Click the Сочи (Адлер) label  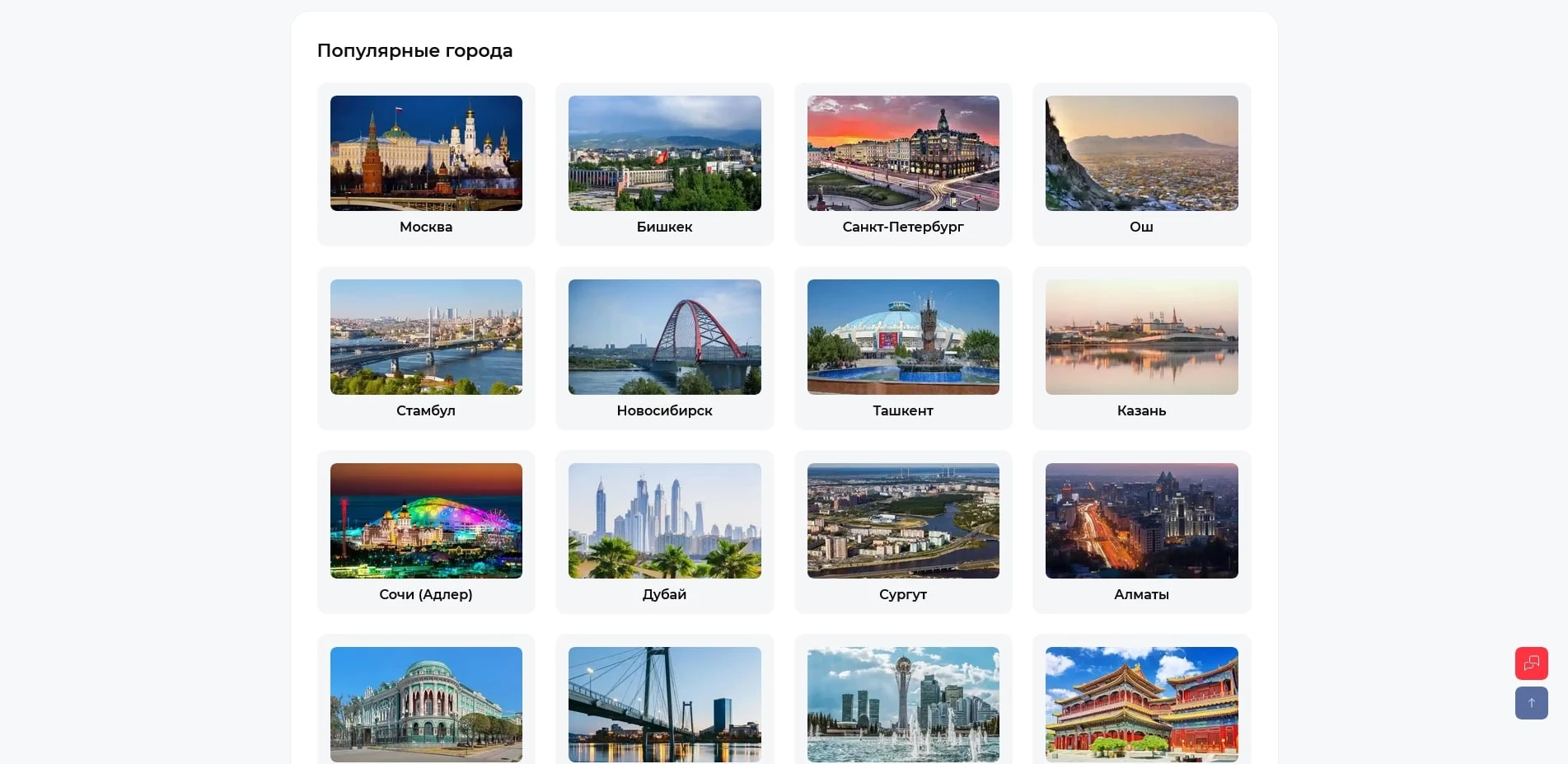point(426,594)
